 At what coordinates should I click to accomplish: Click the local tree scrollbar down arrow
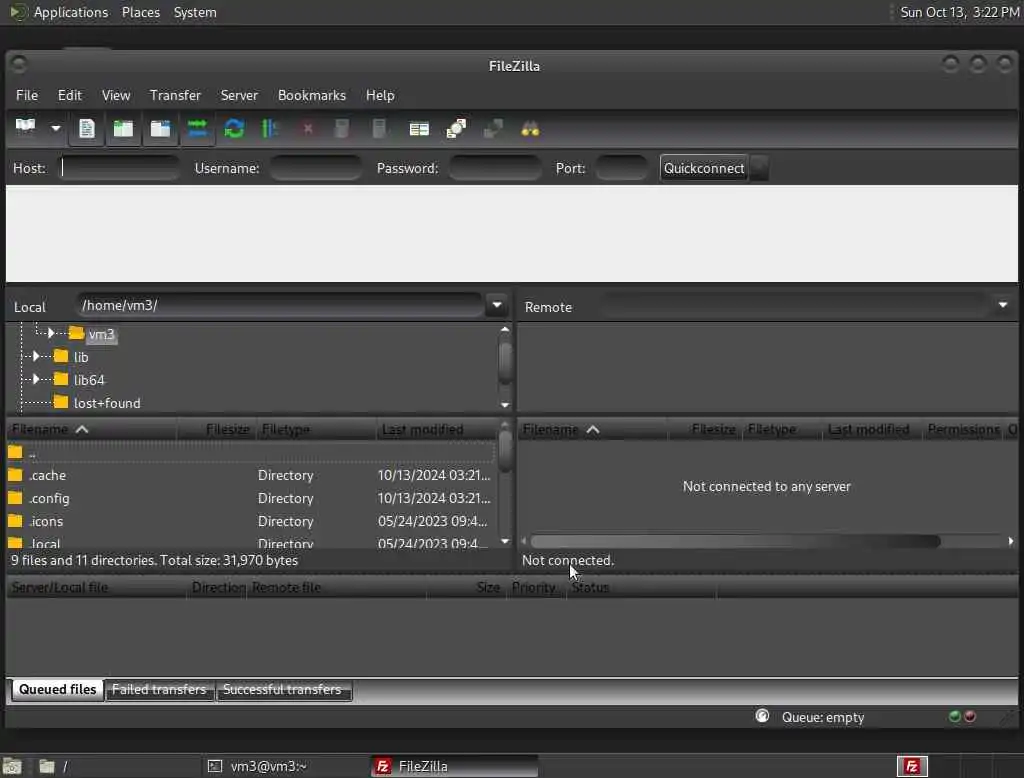click(505, 405)
